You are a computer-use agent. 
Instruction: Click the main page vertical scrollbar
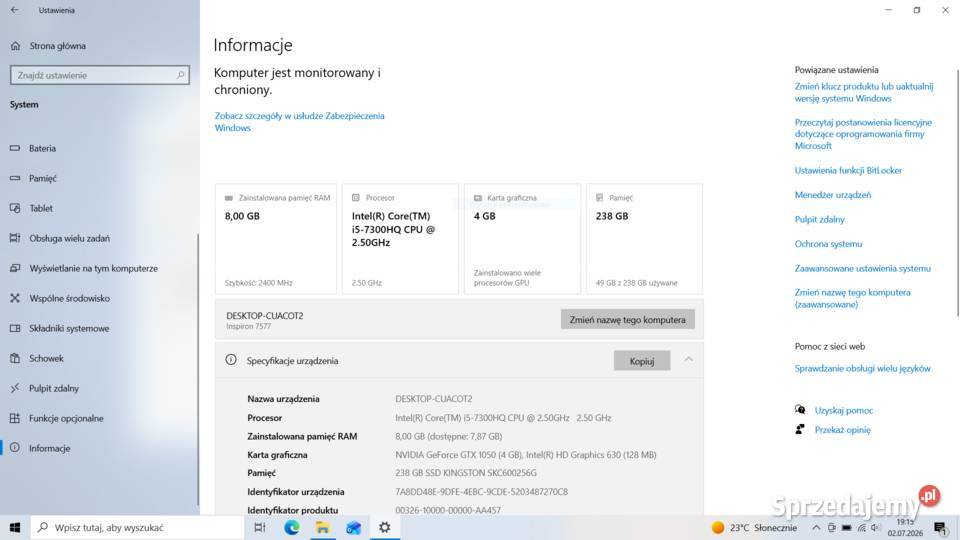point(958,193)
